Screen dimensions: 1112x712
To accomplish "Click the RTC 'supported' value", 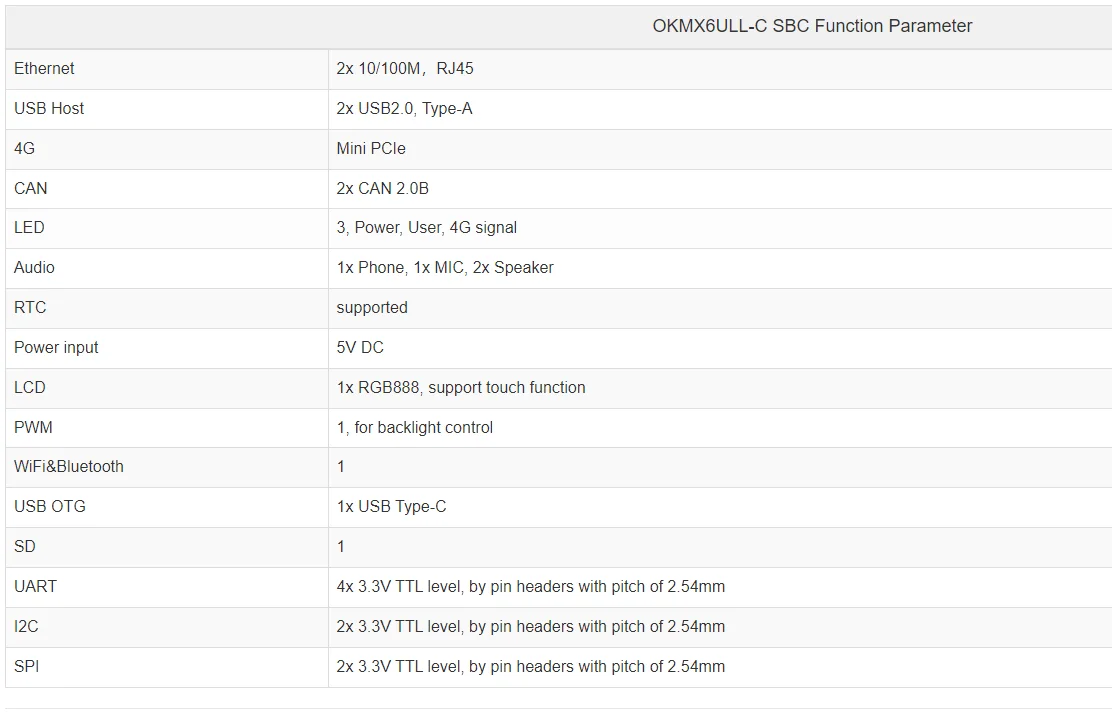I will [372, 308].
